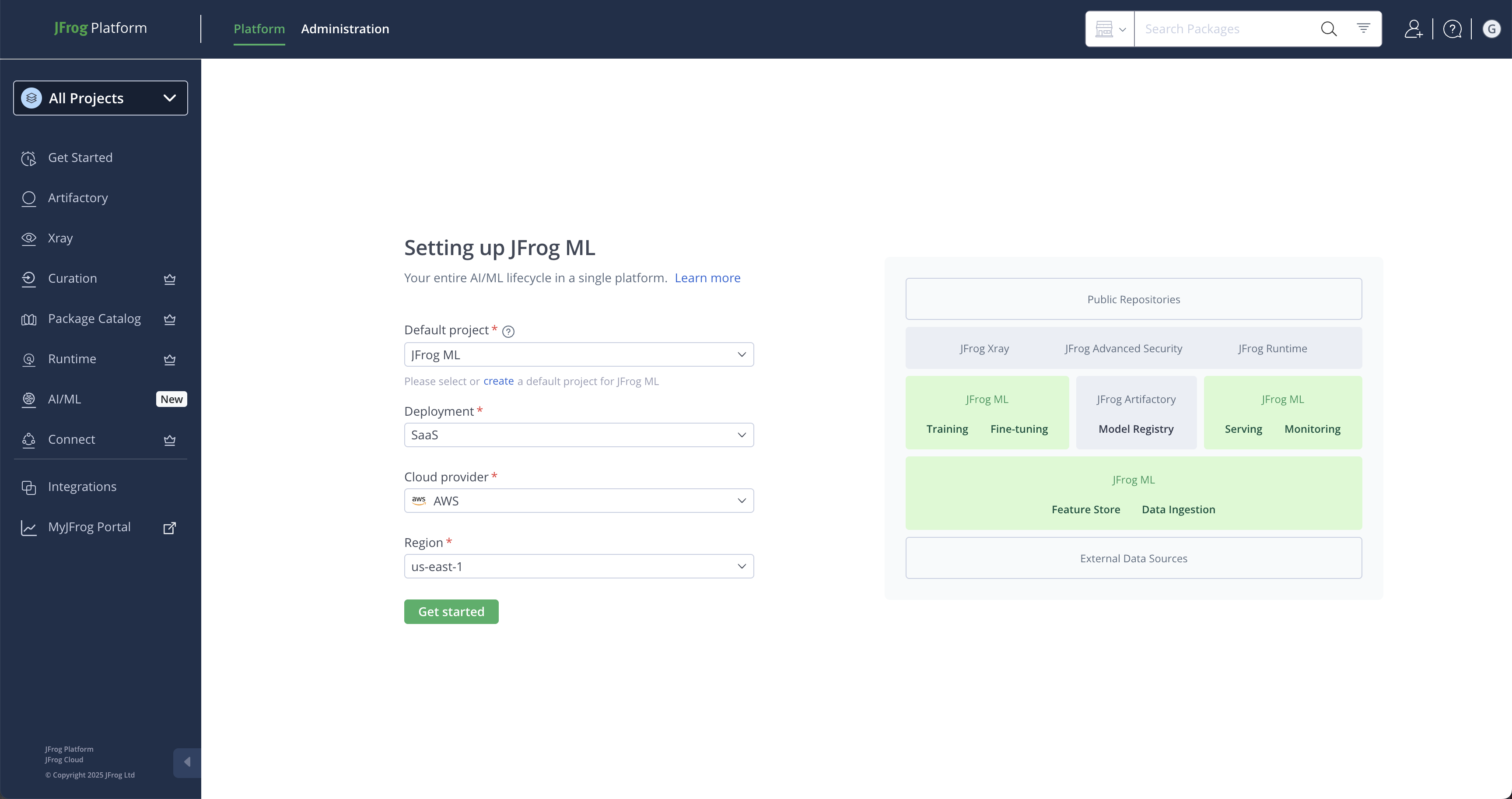Follow the Learn more link
The height and width of the screenshot is (799, 1512).
click(707, 278)
